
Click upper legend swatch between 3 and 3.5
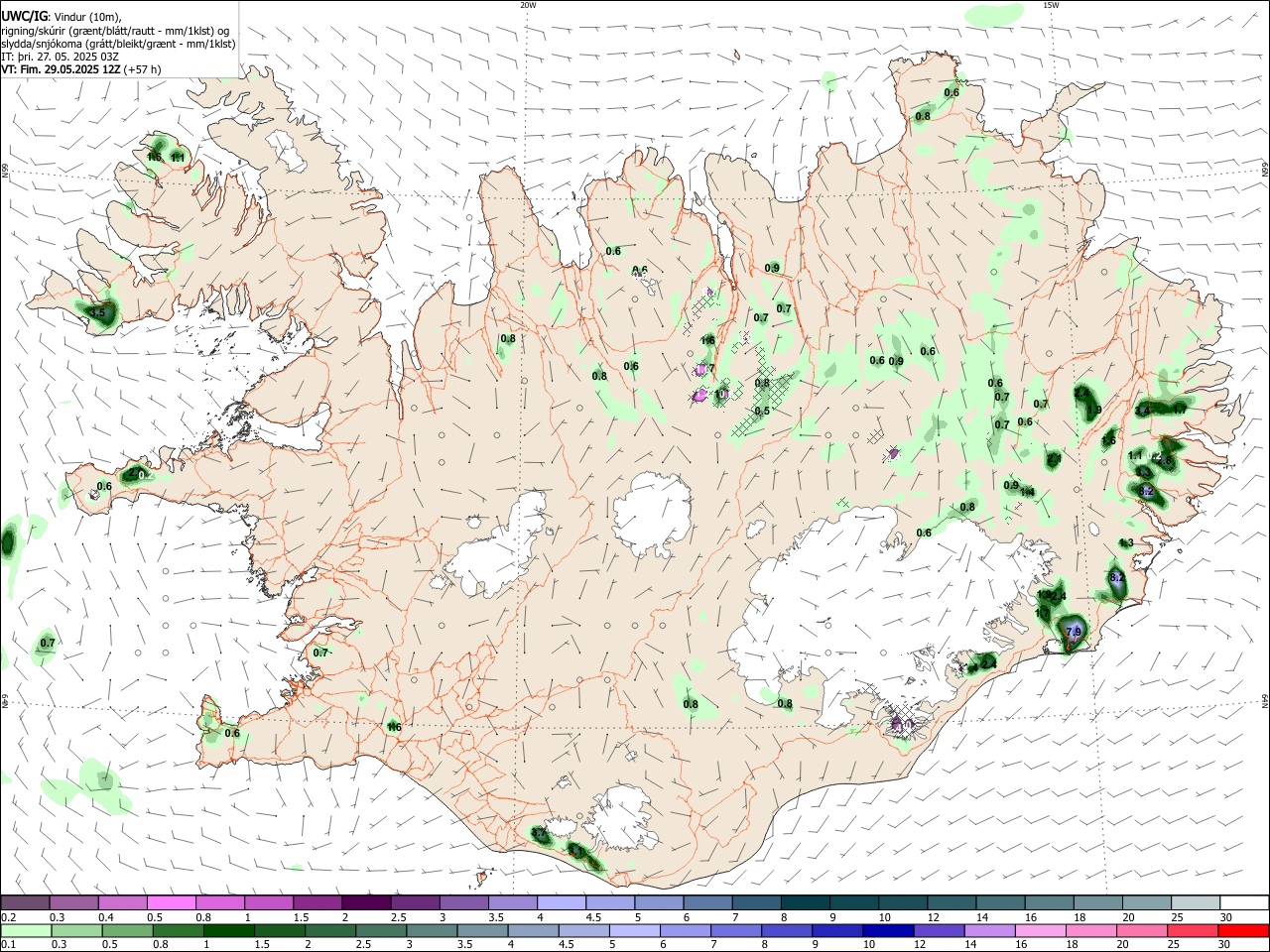click(x=464, y=902)
